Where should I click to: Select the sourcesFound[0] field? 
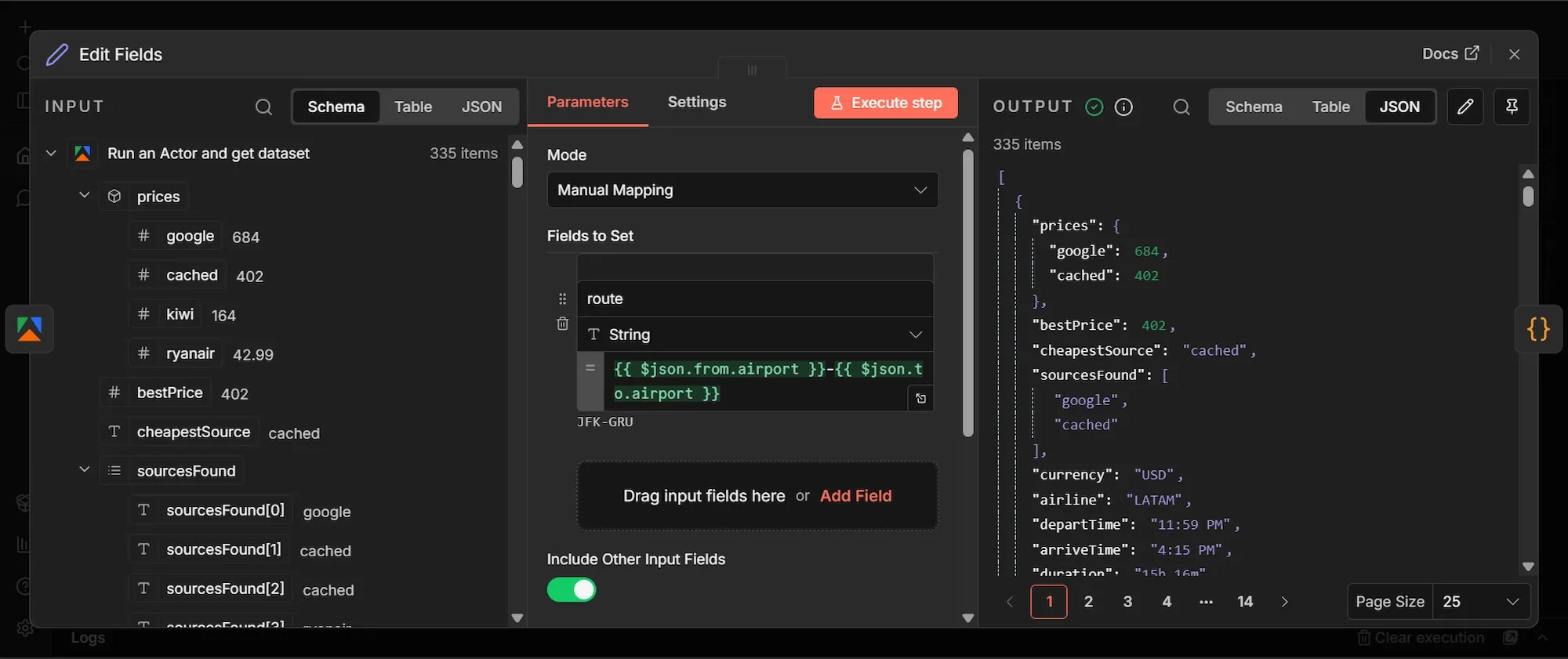tap(211, 510)
